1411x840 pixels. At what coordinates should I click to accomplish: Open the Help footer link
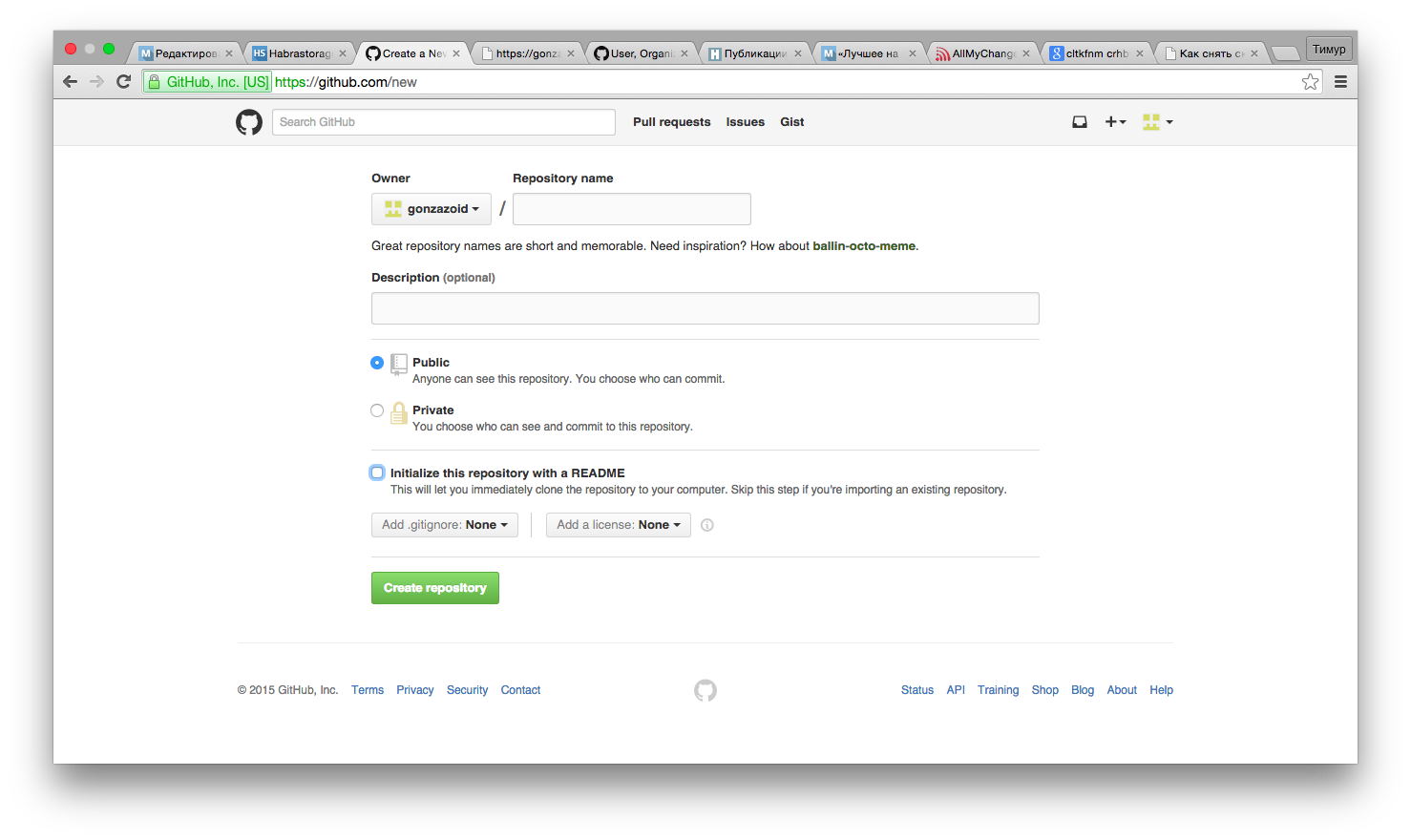click(1161, 690)
